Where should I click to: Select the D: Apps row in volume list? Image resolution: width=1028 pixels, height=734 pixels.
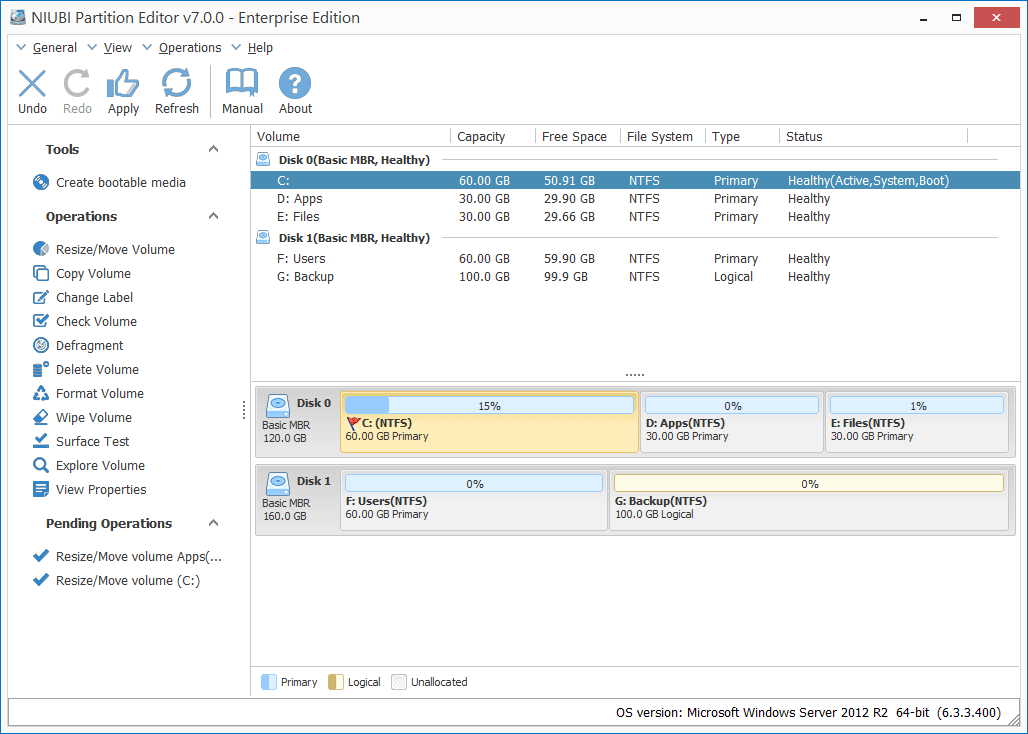pos(635,199)
